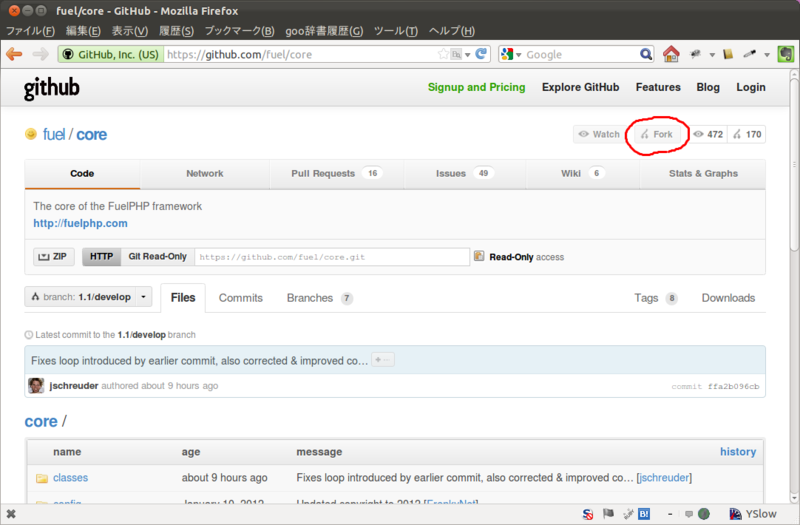
Task: Click in the Google search field
Action: coord(582,55)
